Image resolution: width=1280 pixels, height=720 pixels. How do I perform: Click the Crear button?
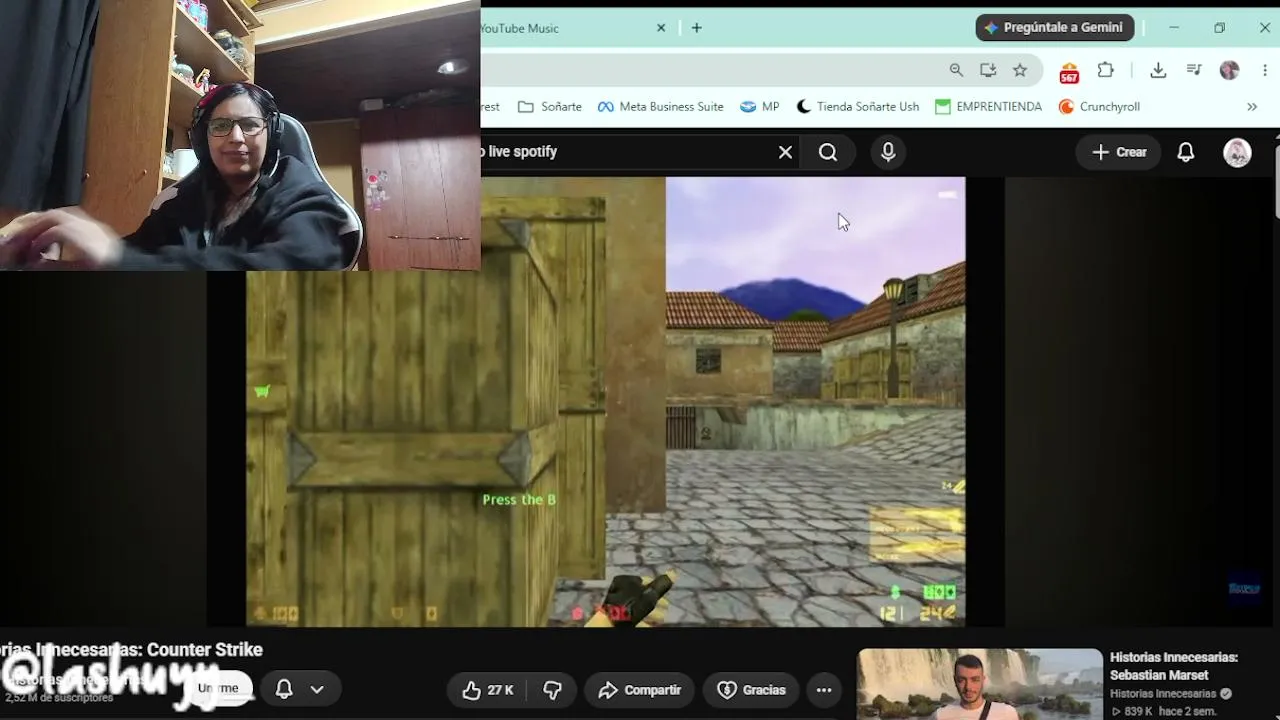1119,152
